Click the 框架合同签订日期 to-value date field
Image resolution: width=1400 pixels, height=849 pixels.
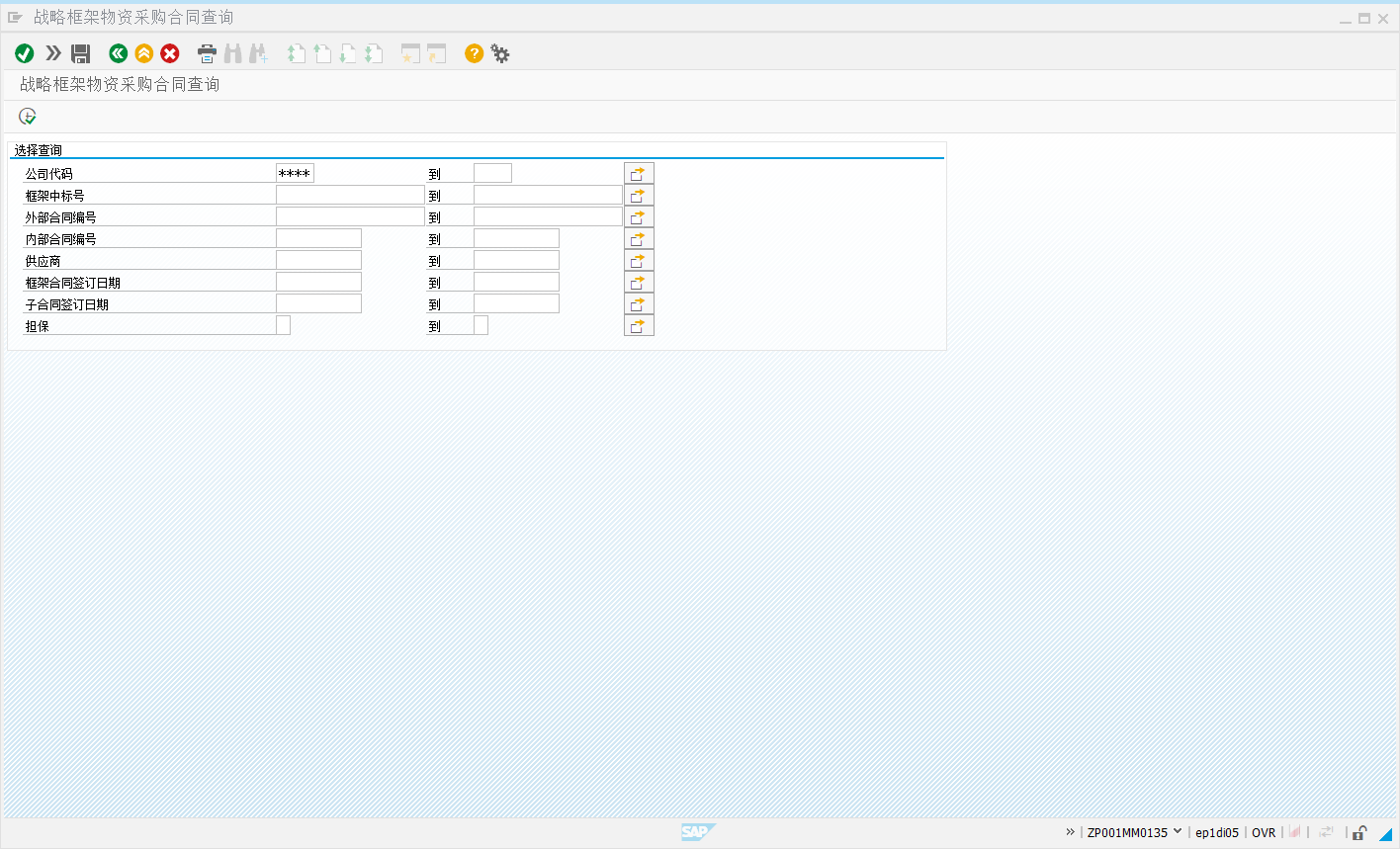(x=516, y=283)
